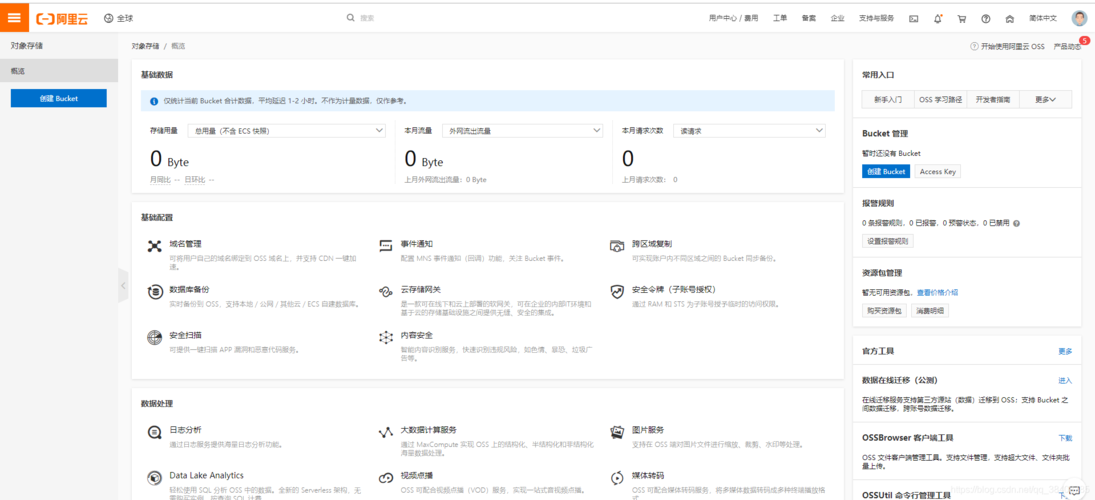Click the help icon beside 报警规则 status
The height and width of the screenshot is (500, 1095).
pos(1016,223)
